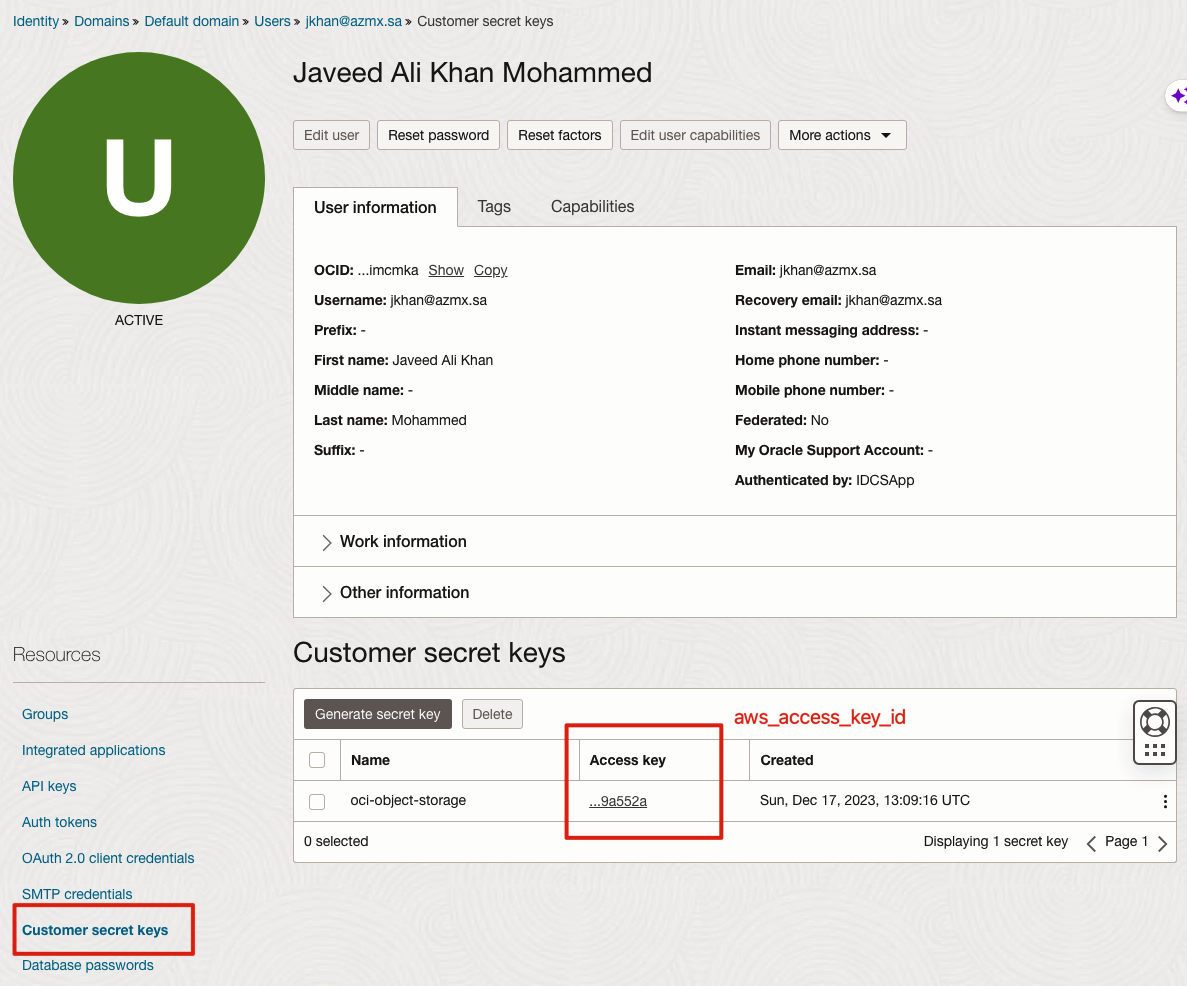1187x986 pixels.
Task: Switch to the Tags tab
Action: (494, 206)
